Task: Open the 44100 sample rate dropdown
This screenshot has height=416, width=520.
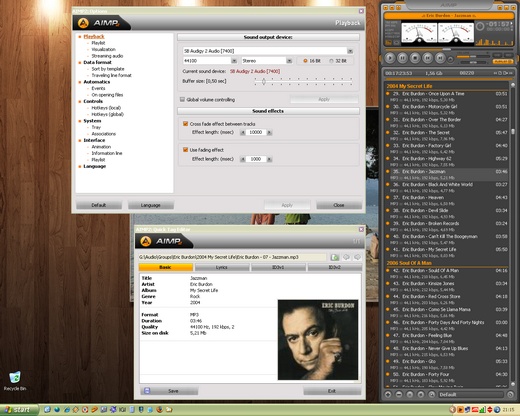Action: (234, 61)
